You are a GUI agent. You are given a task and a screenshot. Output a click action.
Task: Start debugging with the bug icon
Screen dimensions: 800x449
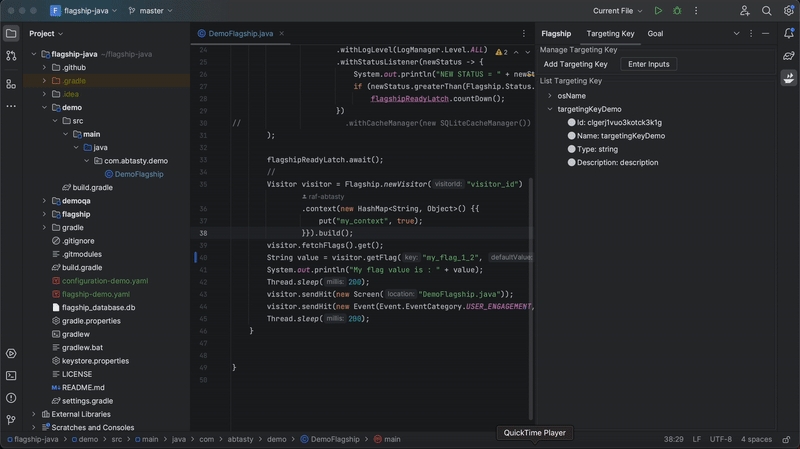[x=677, y=11]
